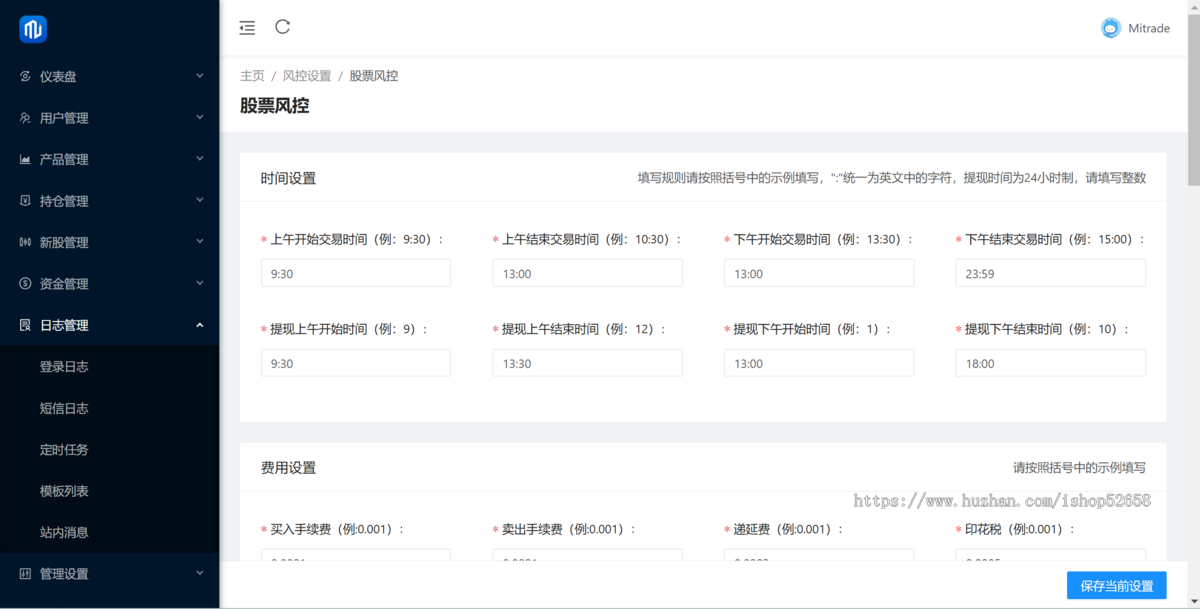Click the 管理设置 settings icon

tap(25, 574)
